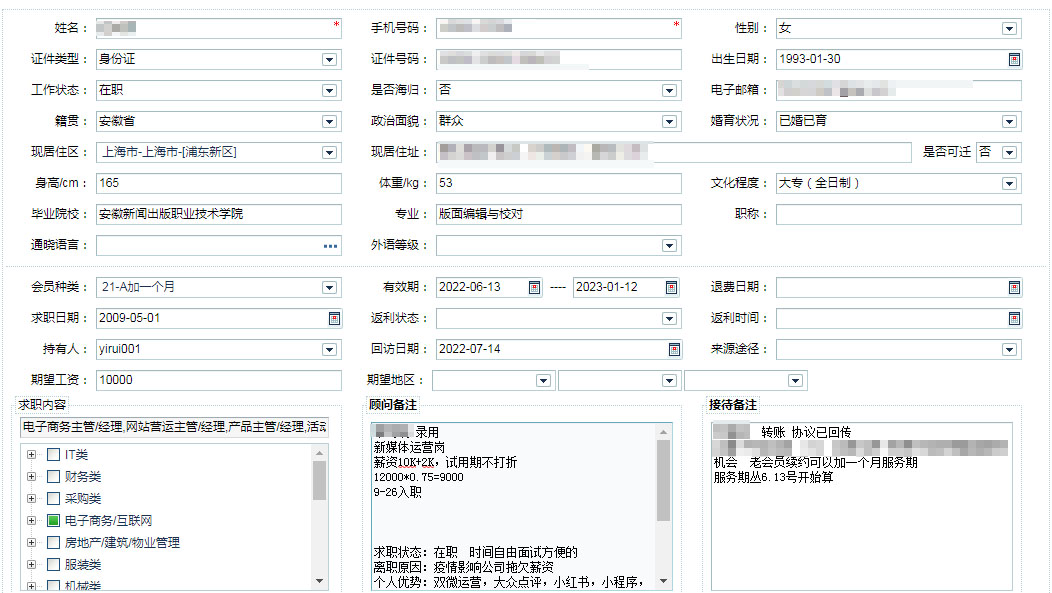
Task: Open the 退费日期 calendar picker
Action: click(1014, 288)
